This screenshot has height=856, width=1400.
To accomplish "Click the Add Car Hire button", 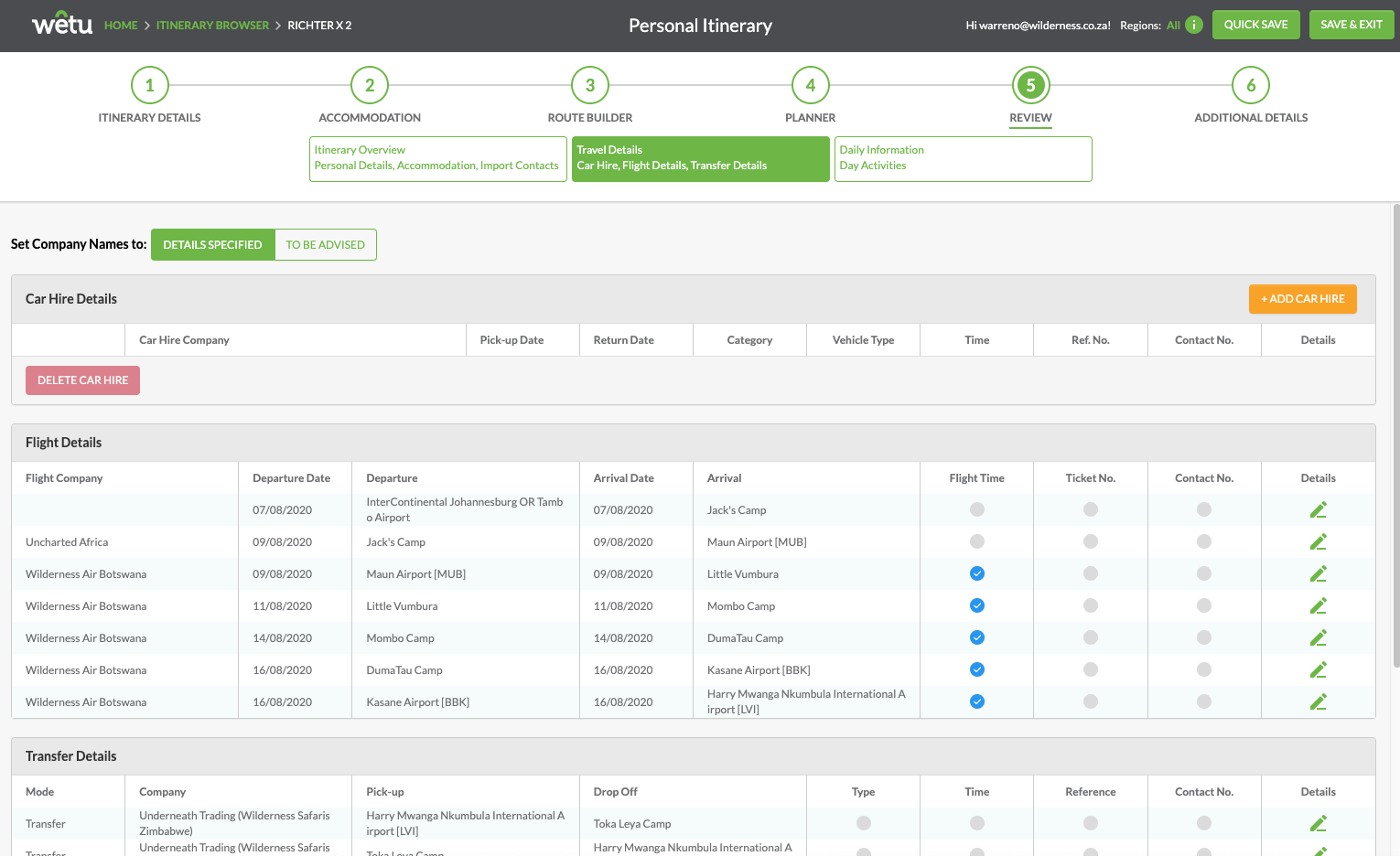I will point(1302,299).
